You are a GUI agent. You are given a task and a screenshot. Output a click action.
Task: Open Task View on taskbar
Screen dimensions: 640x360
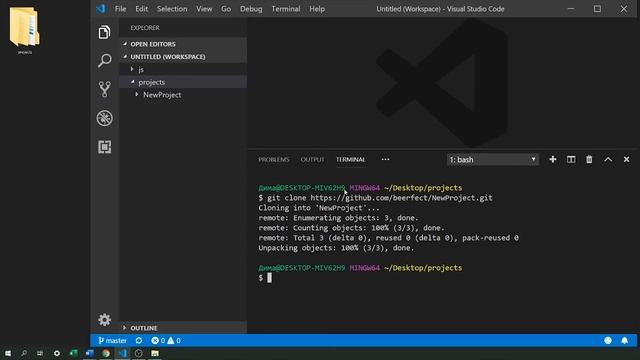pos(40,353)
